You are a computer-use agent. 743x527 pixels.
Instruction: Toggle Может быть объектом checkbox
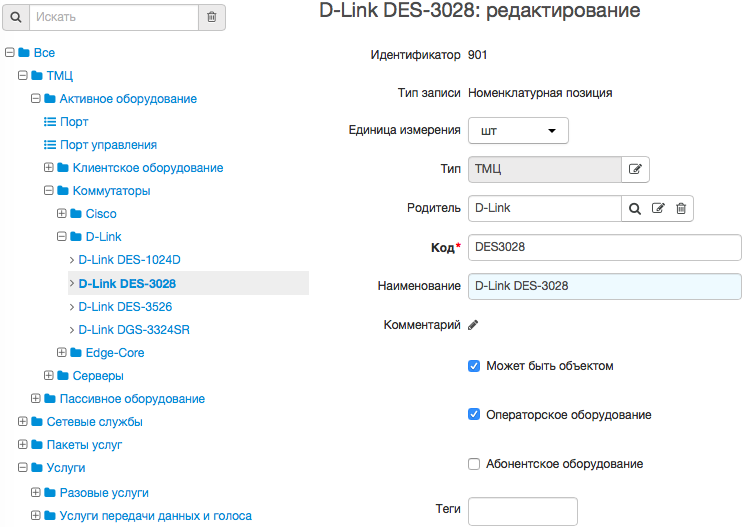coord(474,366)
